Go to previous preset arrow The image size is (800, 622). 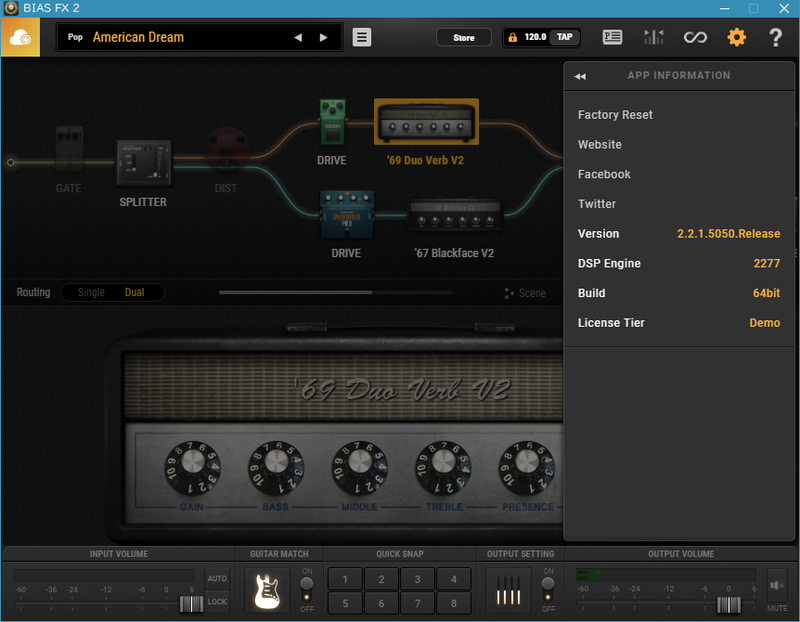pyautogui.click(x=298, y=37)
